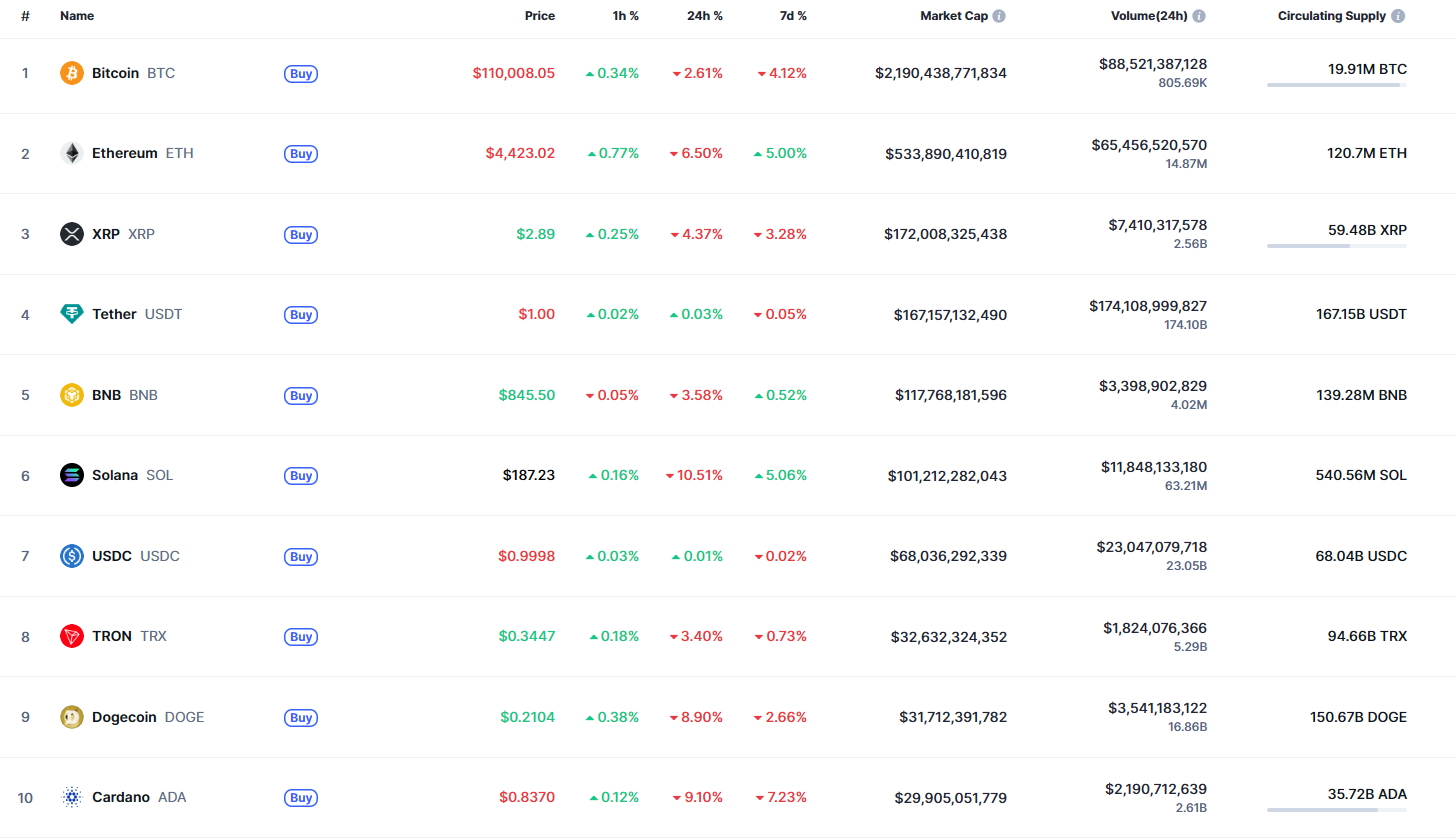Sort by the Market Cap column header

pos(954,16)
